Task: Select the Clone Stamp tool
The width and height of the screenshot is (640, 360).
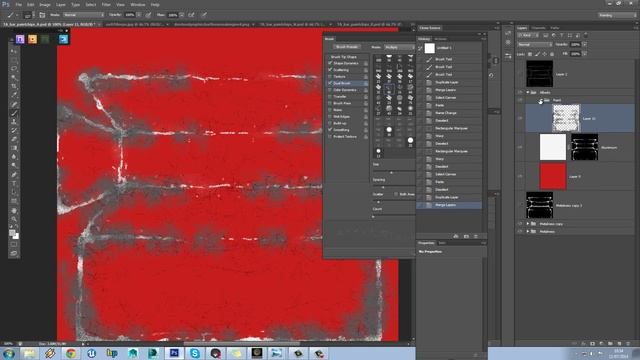Action: pyautogui.click(x=14, y=122)
